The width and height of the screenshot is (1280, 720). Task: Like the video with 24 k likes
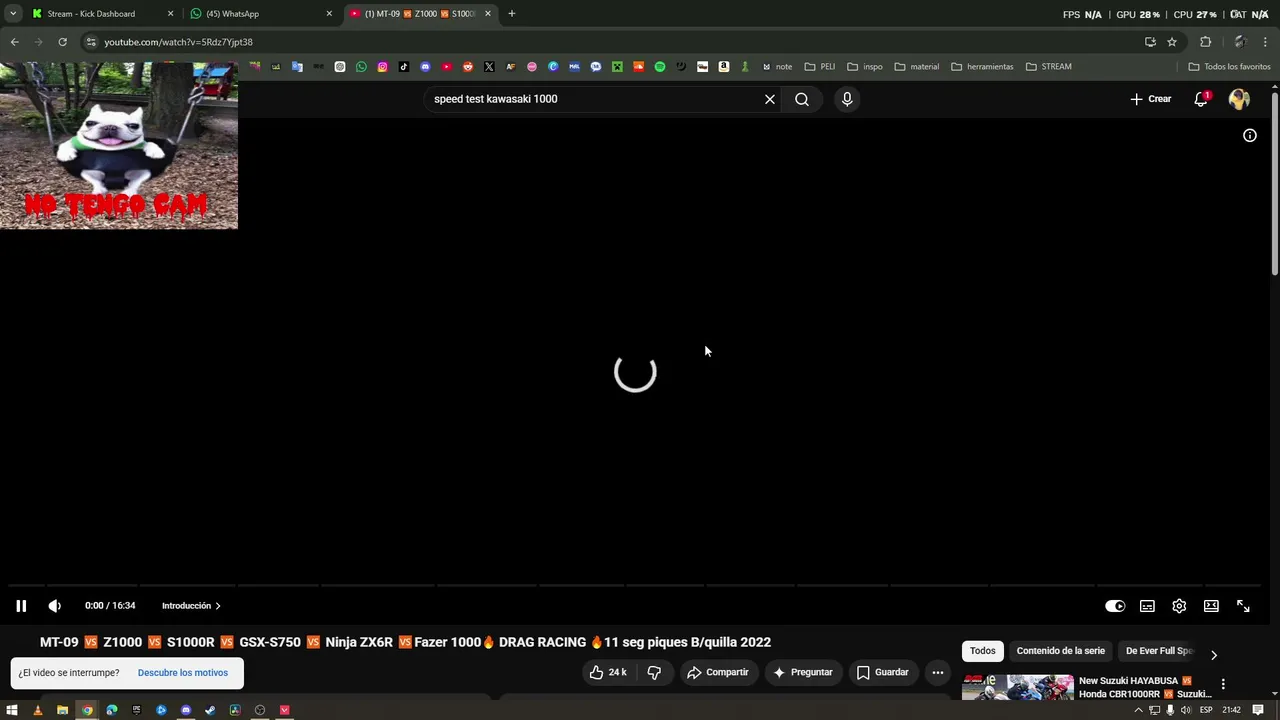607,672
